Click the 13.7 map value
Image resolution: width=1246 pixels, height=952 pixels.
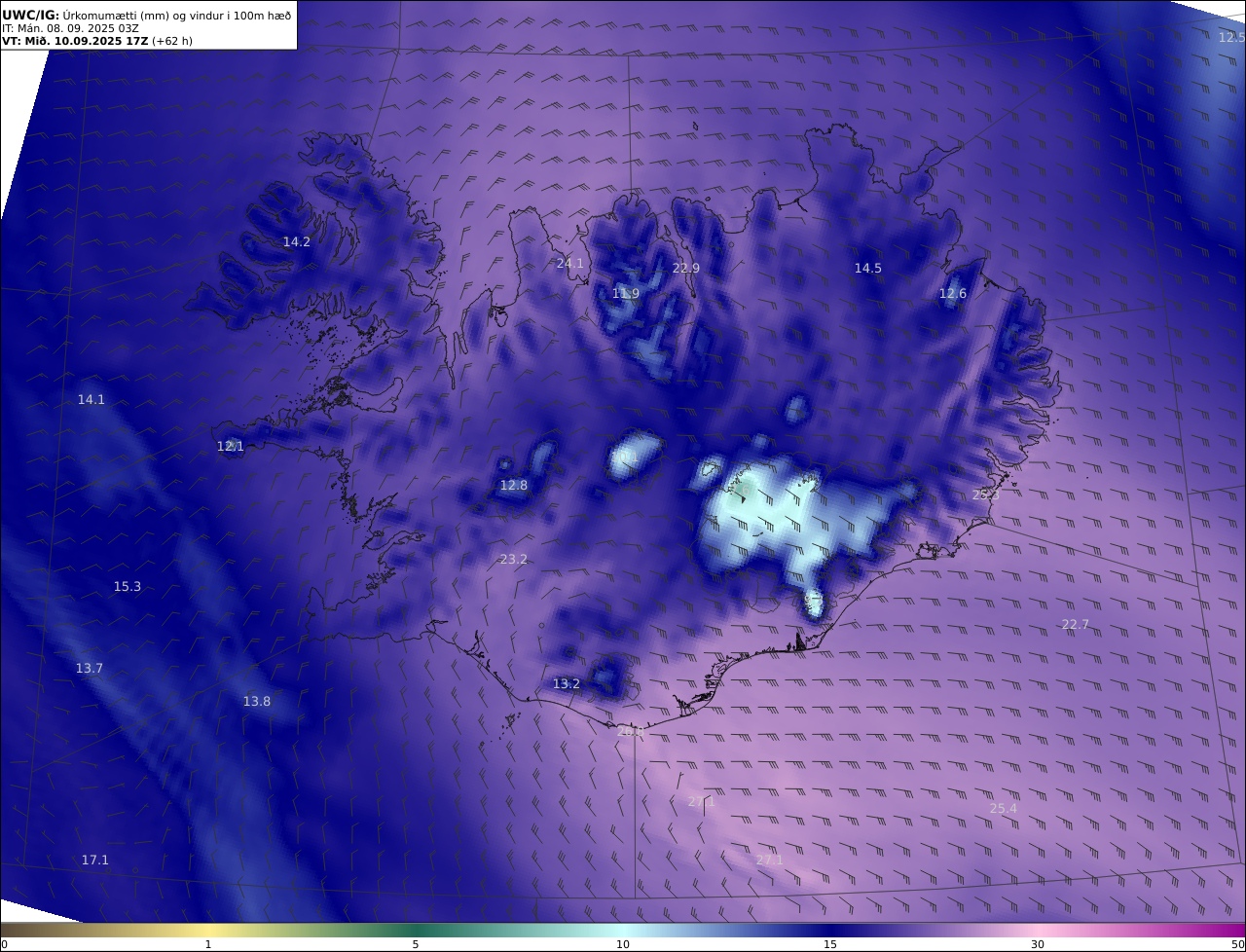point(90,668)
